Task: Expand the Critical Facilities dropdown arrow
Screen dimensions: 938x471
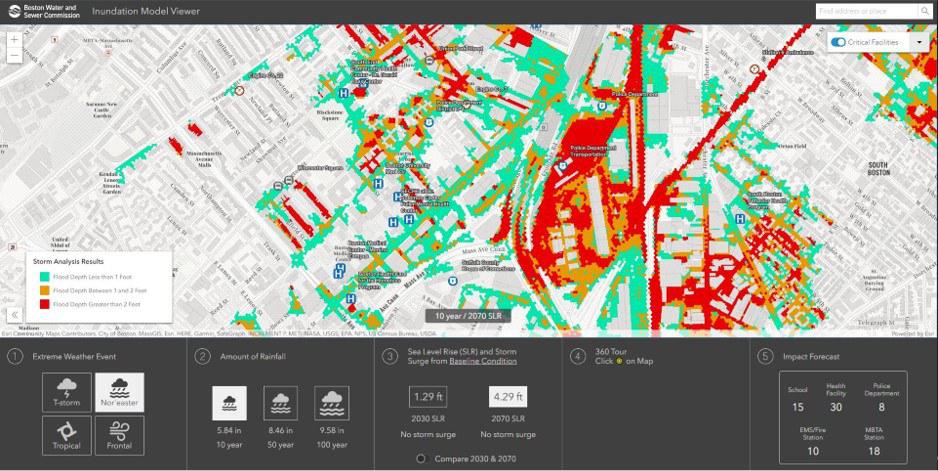Action: (x=918, y=42)
